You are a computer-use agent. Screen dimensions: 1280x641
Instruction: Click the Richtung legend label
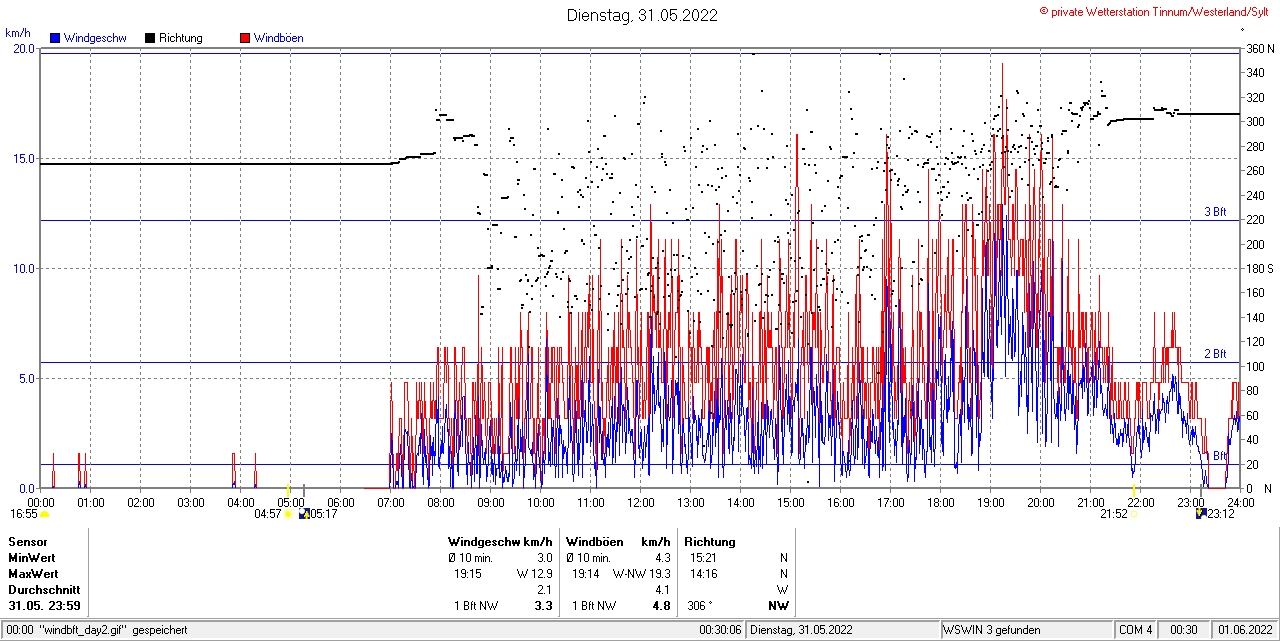click(181, 38)
